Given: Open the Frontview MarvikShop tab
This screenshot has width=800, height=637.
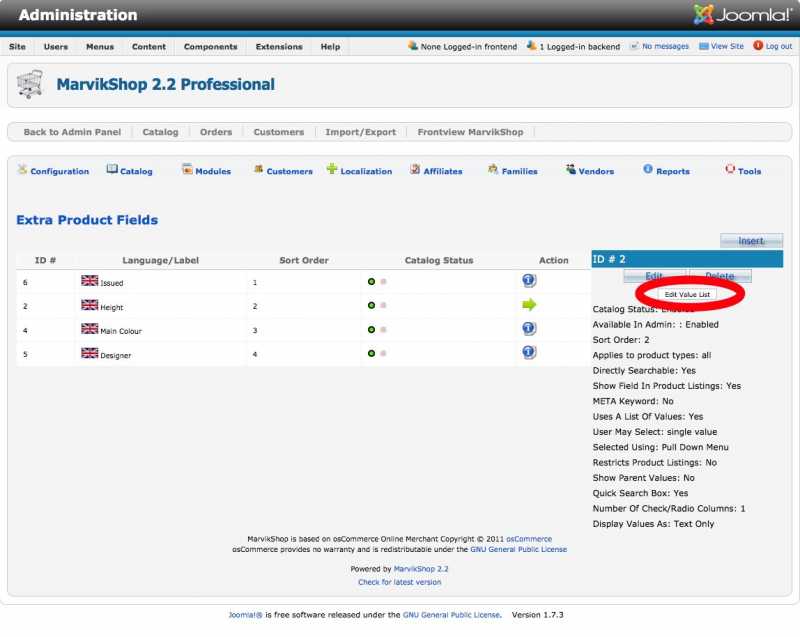Looking at the screenshot, I should (x=470, y=132).
